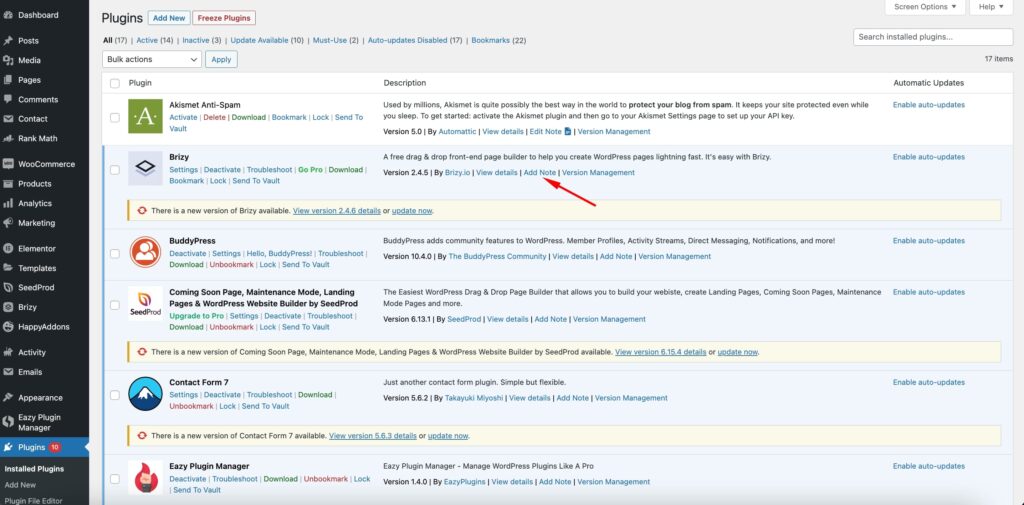
Task: Click the Marketing megaphone icon
Action: (x=8, y=223)
